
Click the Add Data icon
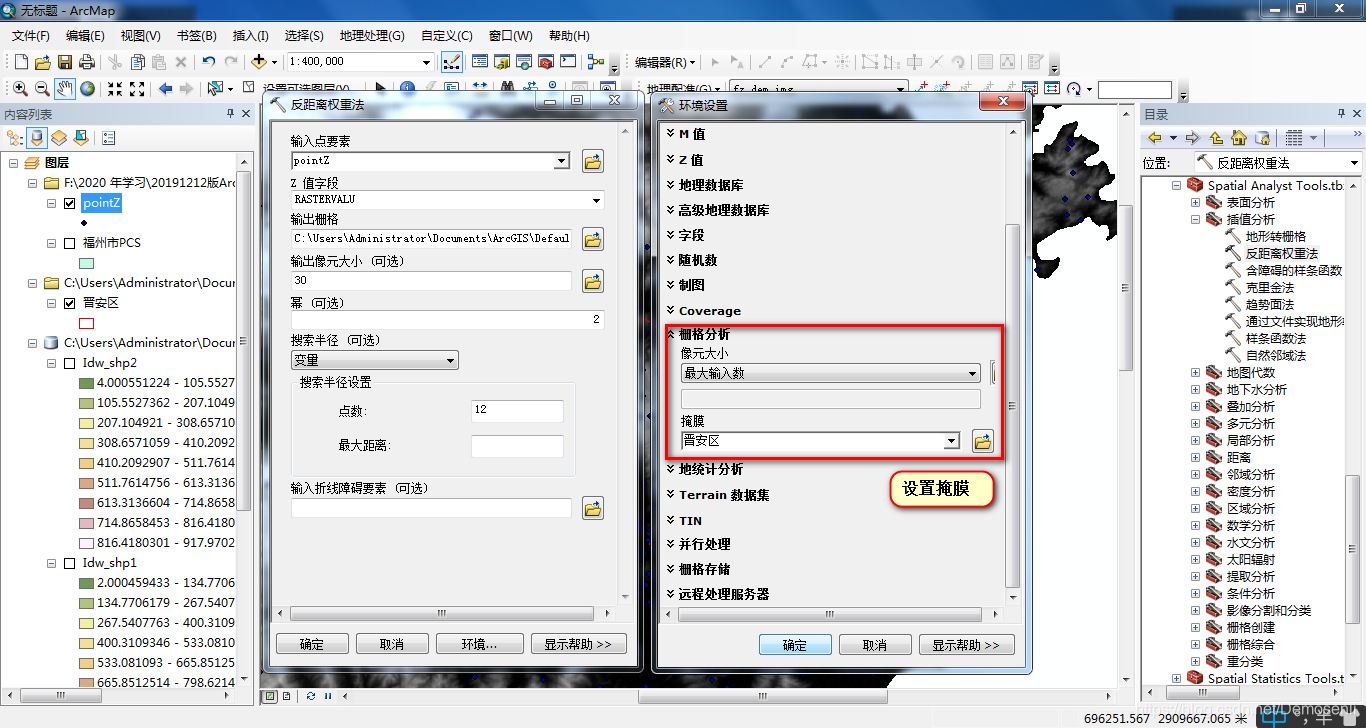(260, 62)
